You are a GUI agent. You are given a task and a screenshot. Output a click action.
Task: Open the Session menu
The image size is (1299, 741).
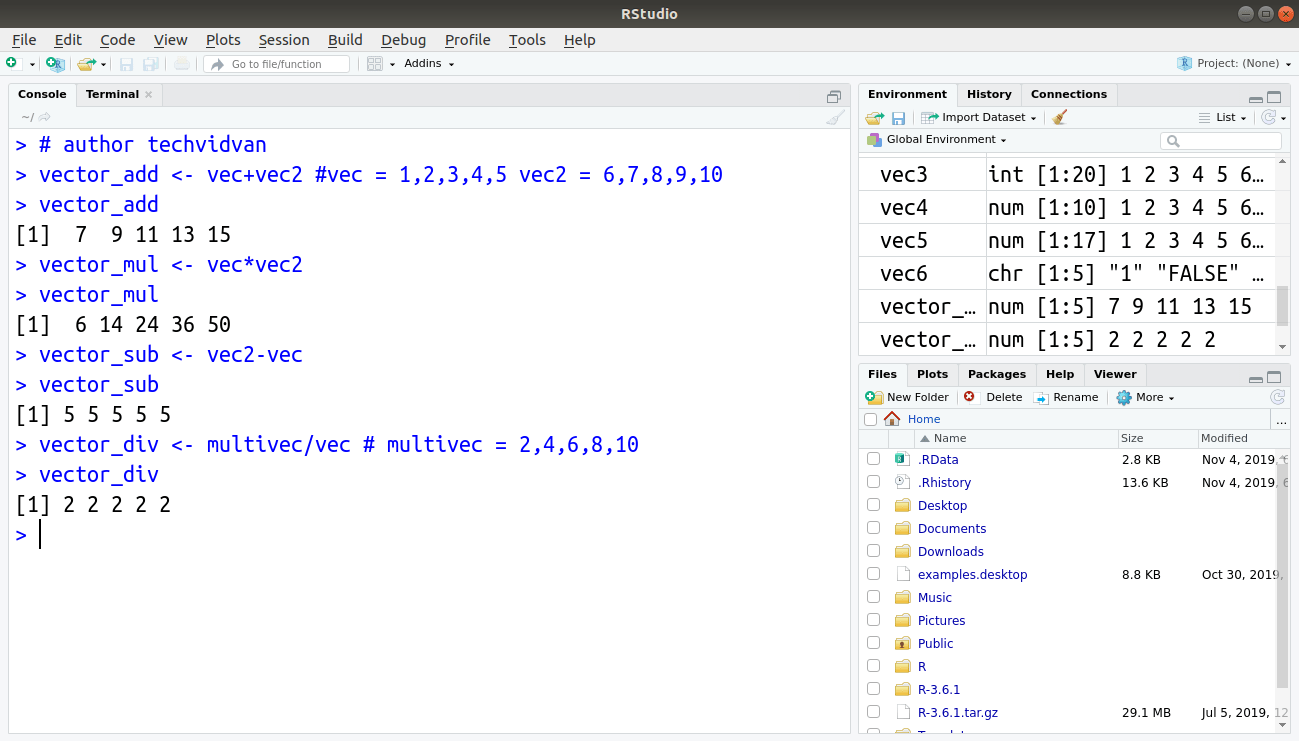tap(284, 40)
